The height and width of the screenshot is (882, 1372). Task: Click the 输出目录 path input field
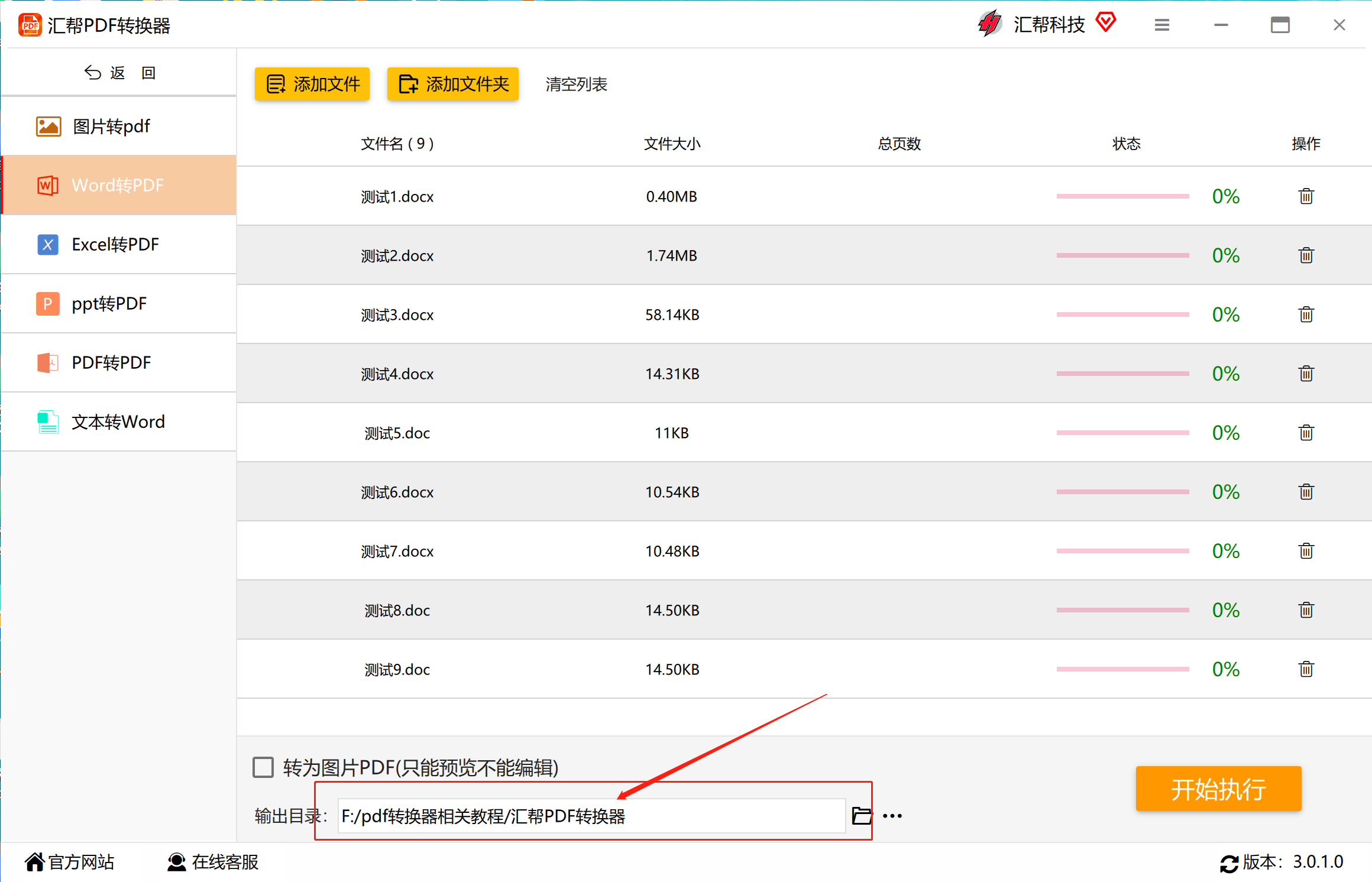591,816
